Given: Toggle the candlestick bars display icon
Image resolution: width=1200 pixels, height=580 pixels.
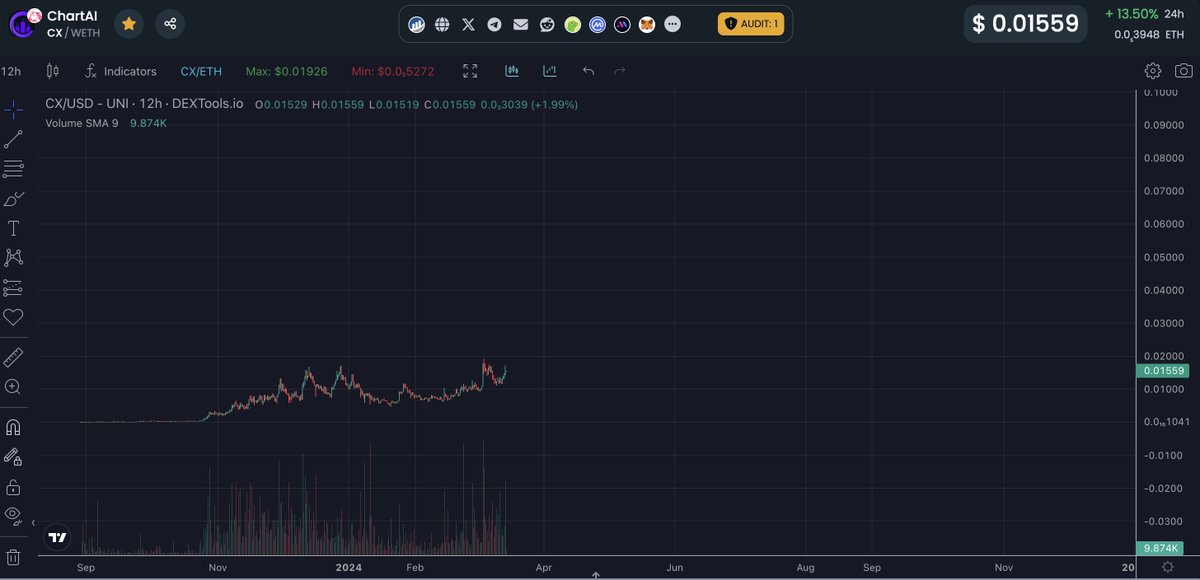Looking at the screenshot, I should [512, 71].
